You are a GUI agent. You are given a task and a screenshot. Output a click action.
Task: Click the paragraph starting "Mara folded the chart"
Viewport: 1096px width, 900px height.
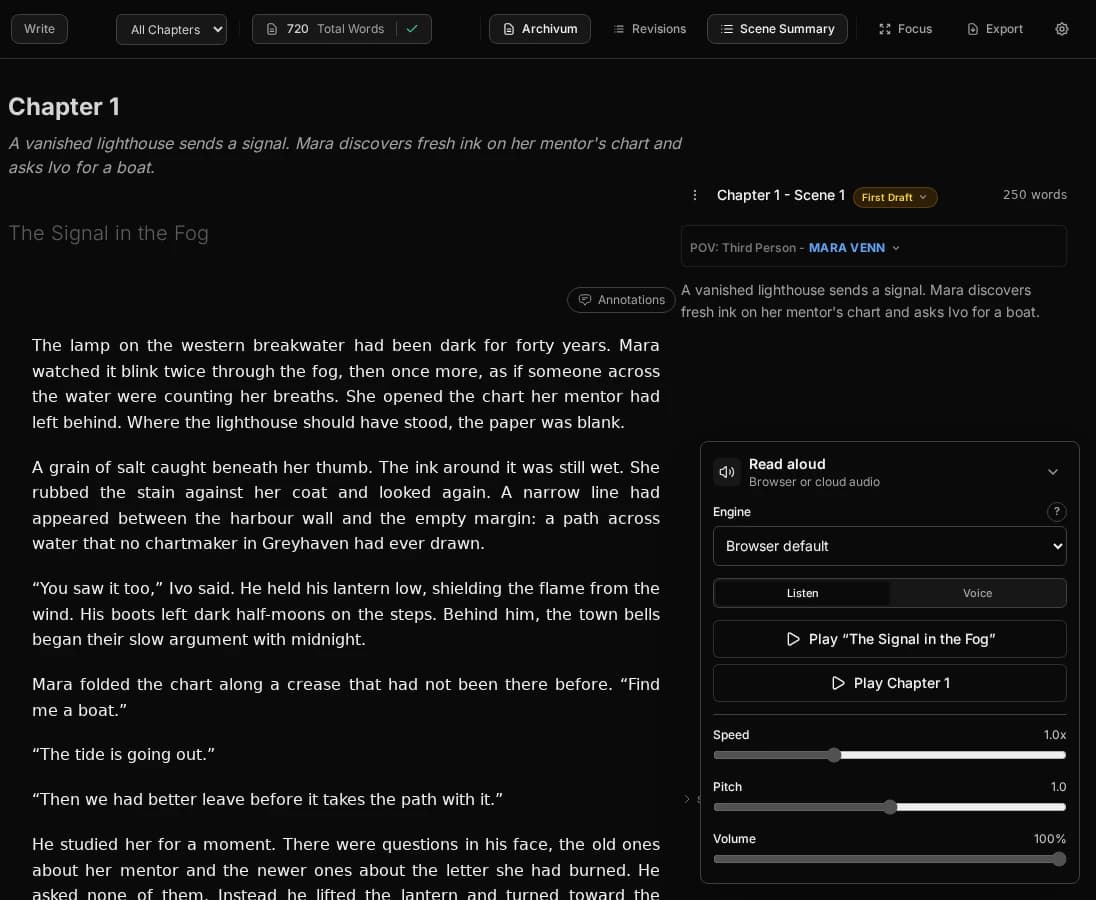click(x=346, y=697)
